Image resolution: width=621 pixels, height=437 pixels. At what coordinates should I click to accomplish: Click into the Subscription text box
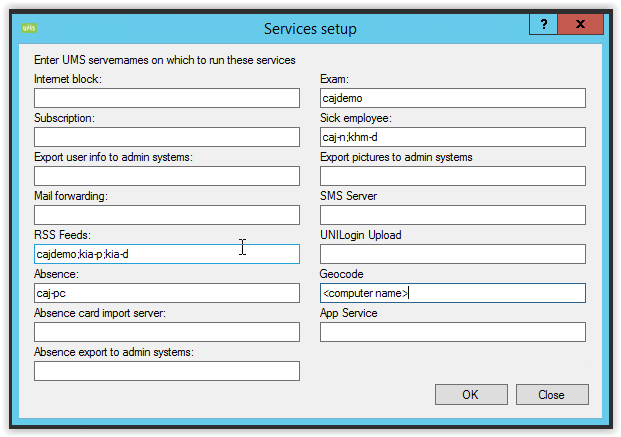point(167,137)
